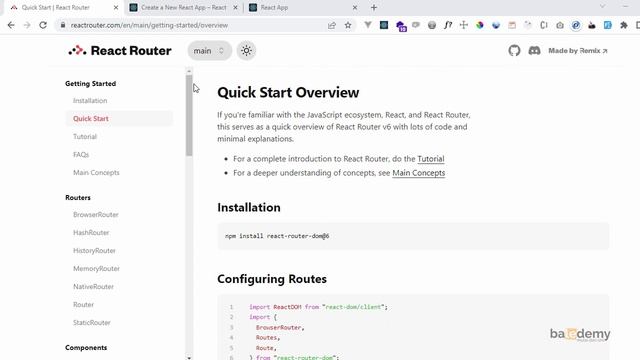This screenshot has height=360, width=640.
Task: Close the Create a New React App tab
Action: [x=235, y=8]
